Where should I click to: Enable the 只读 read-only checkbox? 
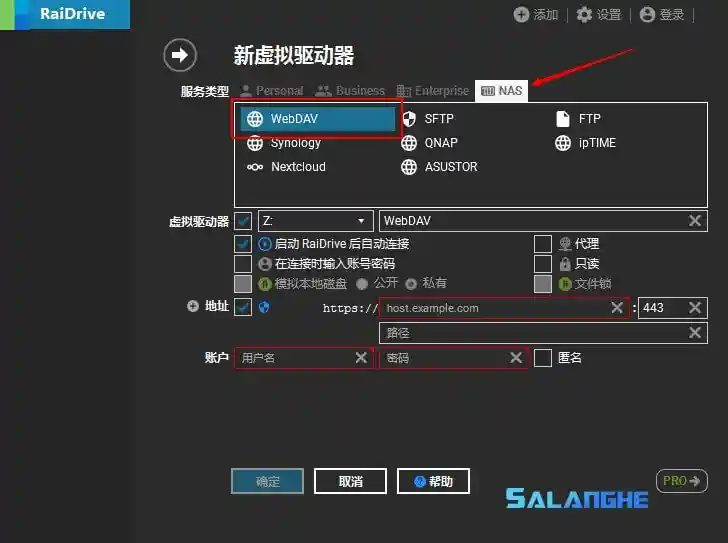(543, 264)
